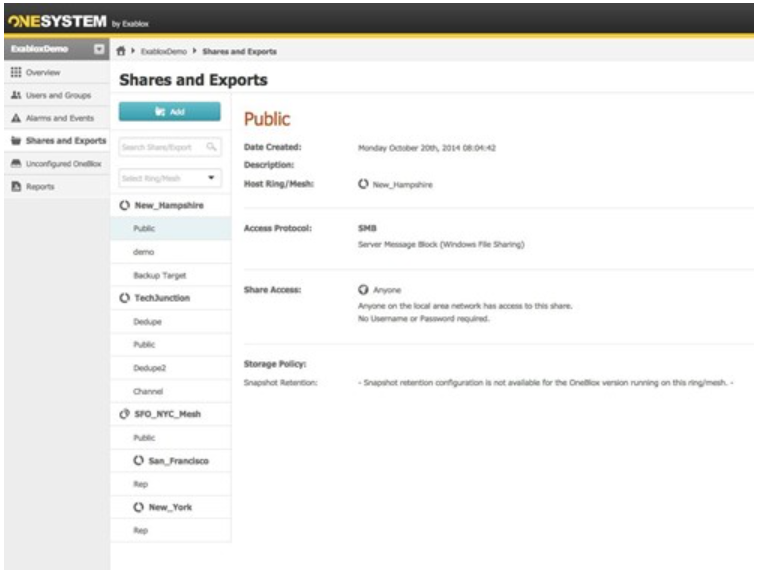The width and height of the screenshot is (759, 579).
Task: Go to the ExabloxDemo breadcrumb link
Action: (x=164, y=51)
